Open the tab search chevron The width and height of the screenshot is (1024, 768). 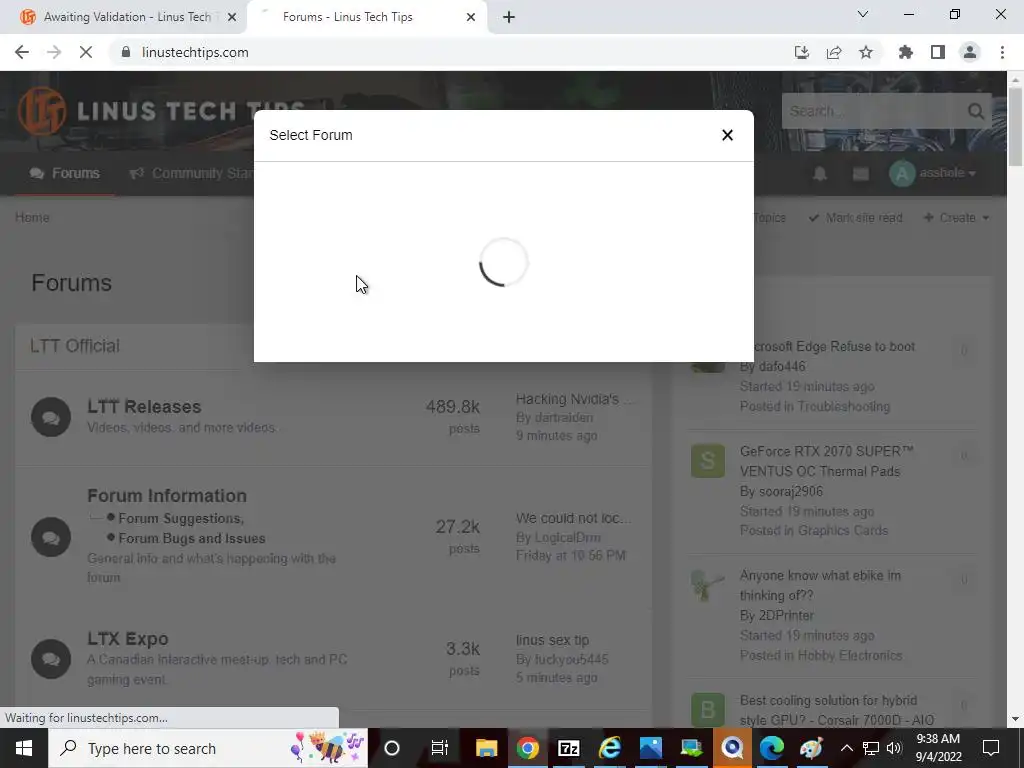[863, 14]
